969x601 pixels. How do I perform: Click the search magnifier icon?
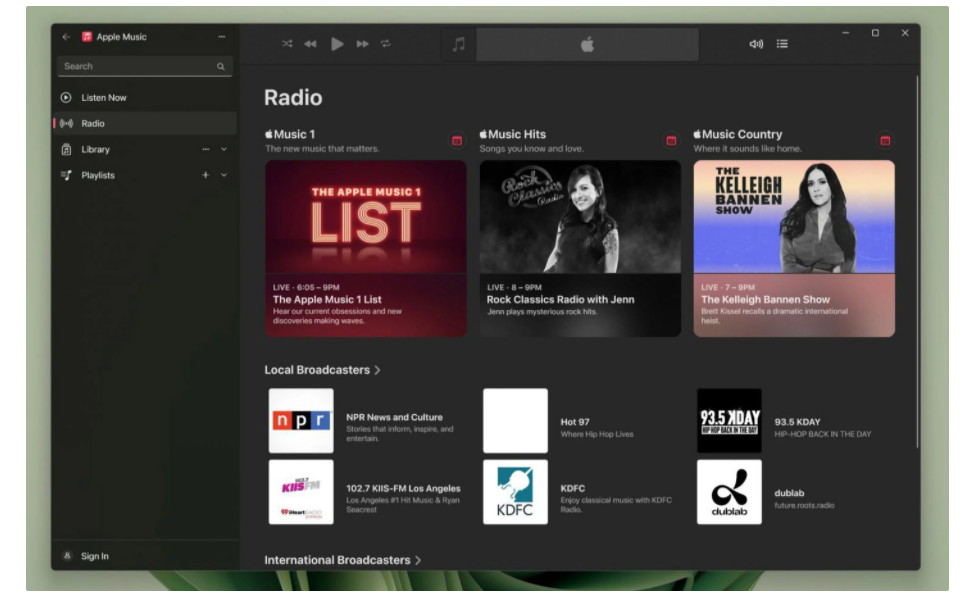tap(221, 67)
